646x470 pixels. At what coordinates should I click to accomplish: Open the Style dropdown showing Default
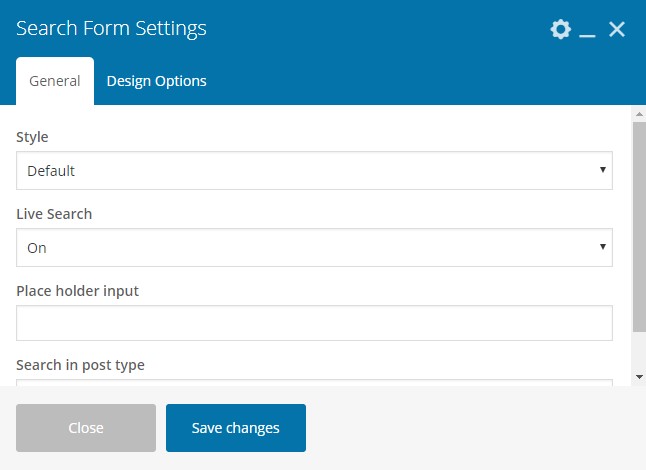[x=314, y=171]
